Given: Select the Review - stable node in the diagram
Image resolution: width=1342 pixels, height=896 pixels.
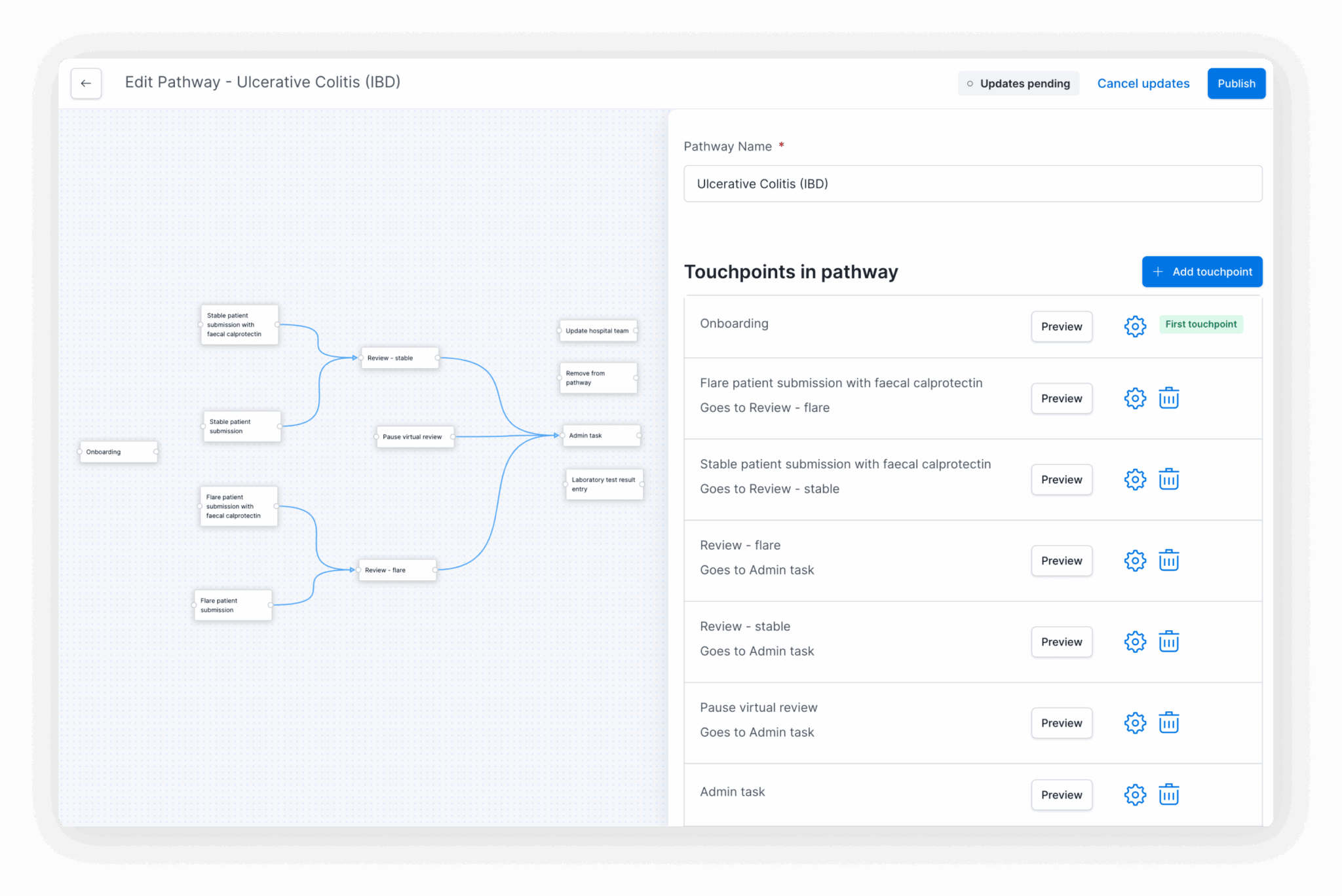Looking at the screenshot, I should (x=399, y=358).
